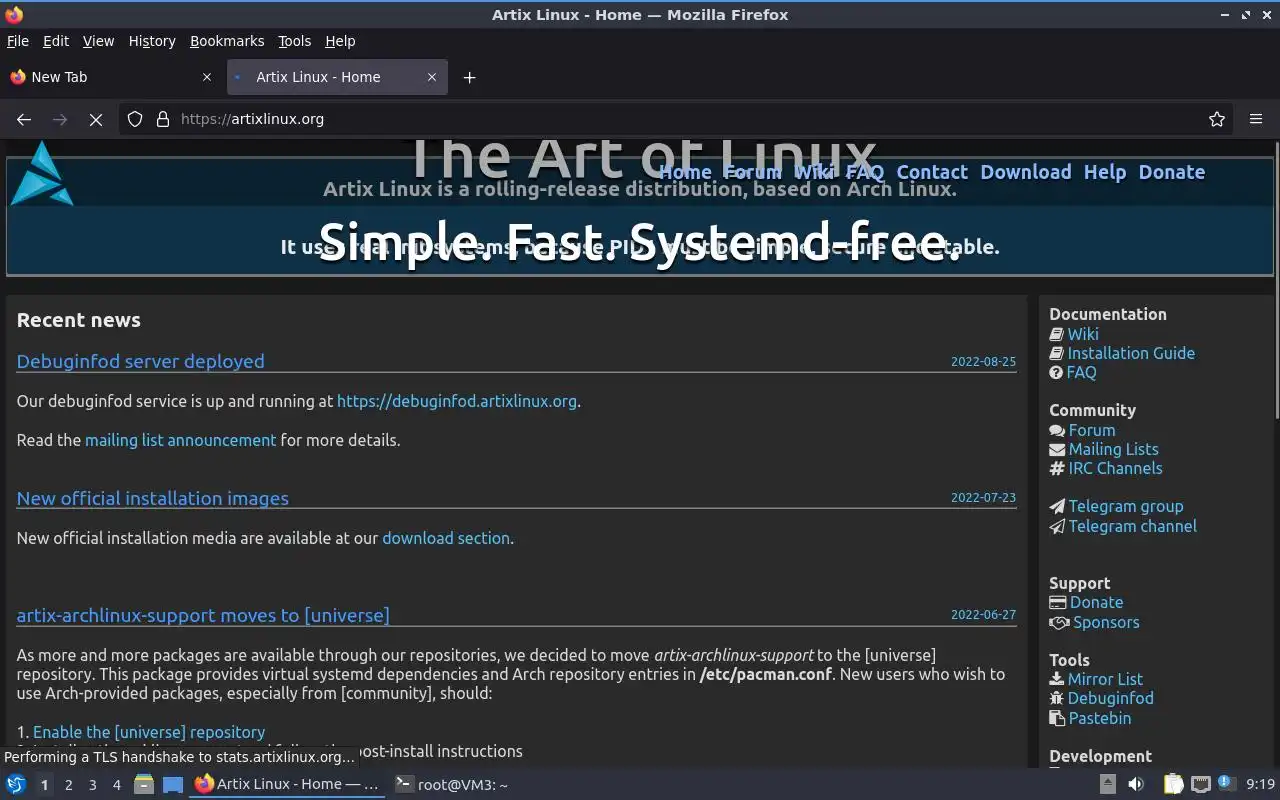Open the clipboard manager tray icon
Image resolution: width=1280 pixels, height=800 pixels.
pyautogui.click(x=1173, y=785)
